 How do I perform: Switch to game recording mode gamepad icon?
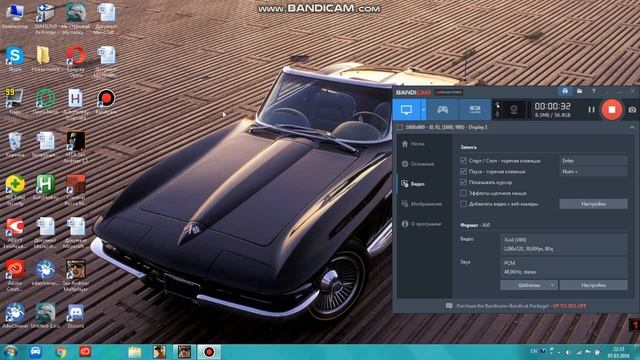[442, 109]
